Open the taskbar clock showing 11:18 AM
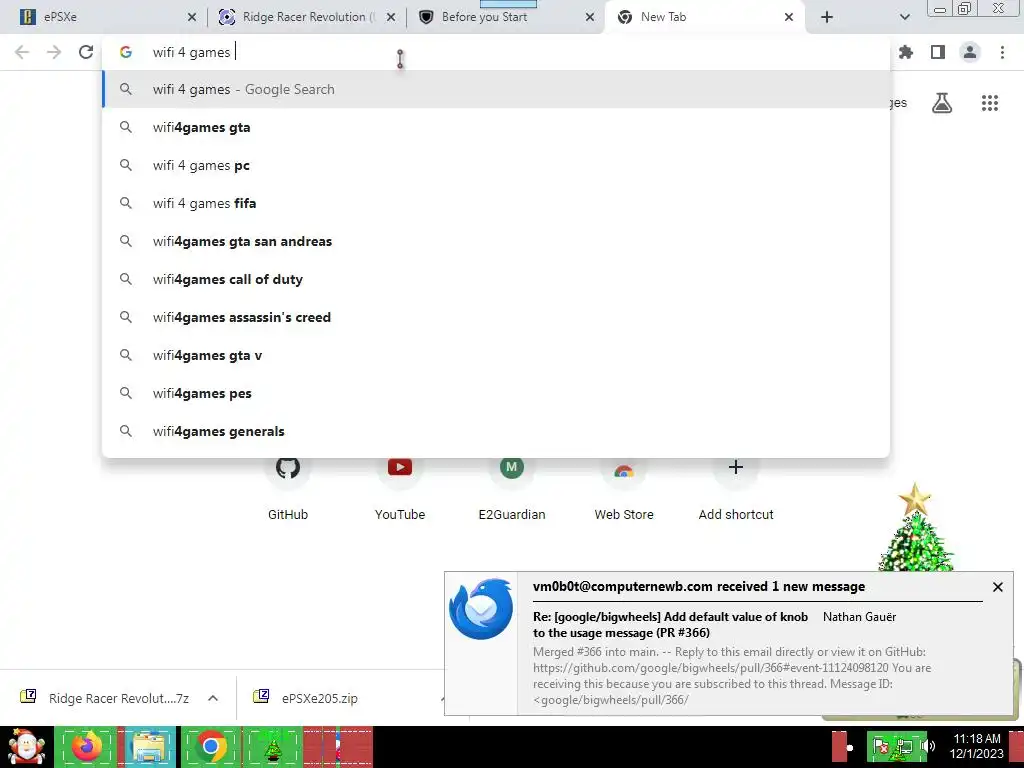 (976, 746)
